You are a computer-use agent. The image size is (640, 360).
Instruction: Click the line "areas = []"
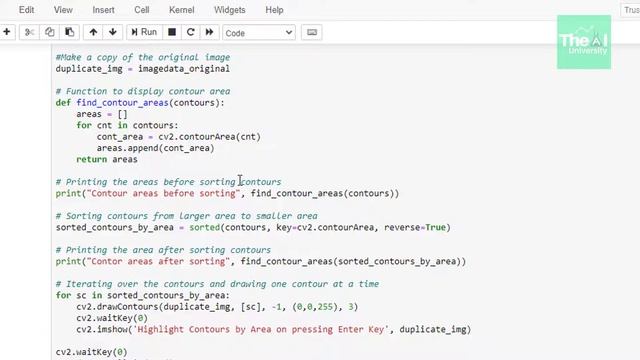click(x=102, y=114)
